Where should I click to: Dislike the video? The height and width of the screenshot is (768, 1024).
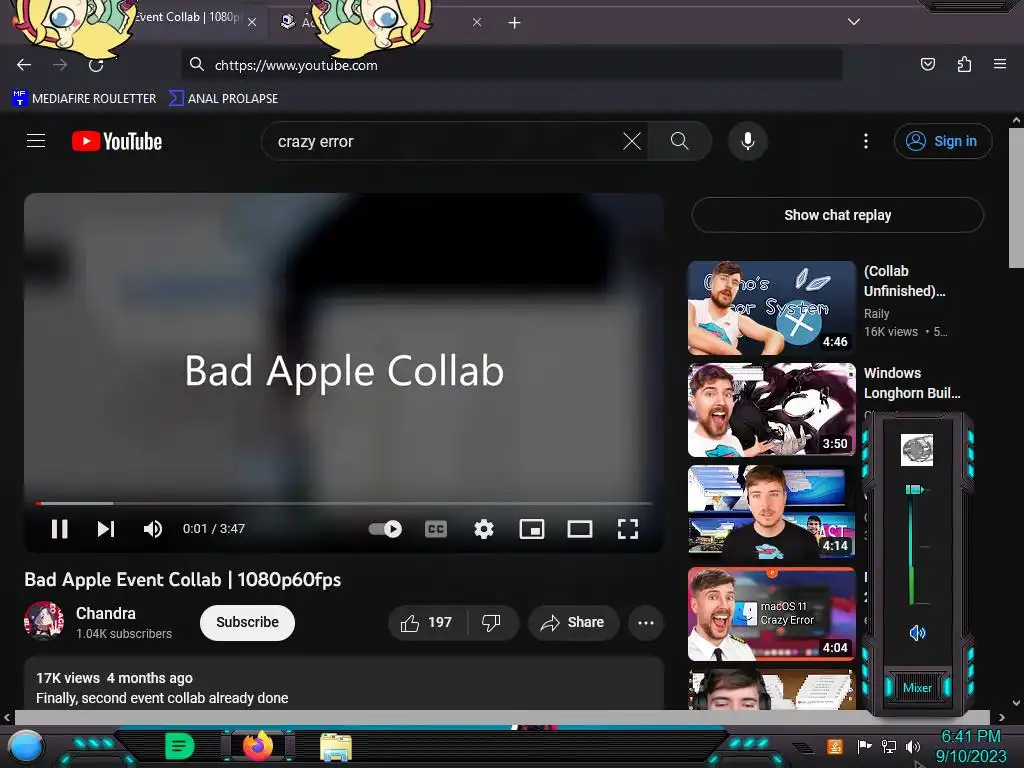(492, 623)
